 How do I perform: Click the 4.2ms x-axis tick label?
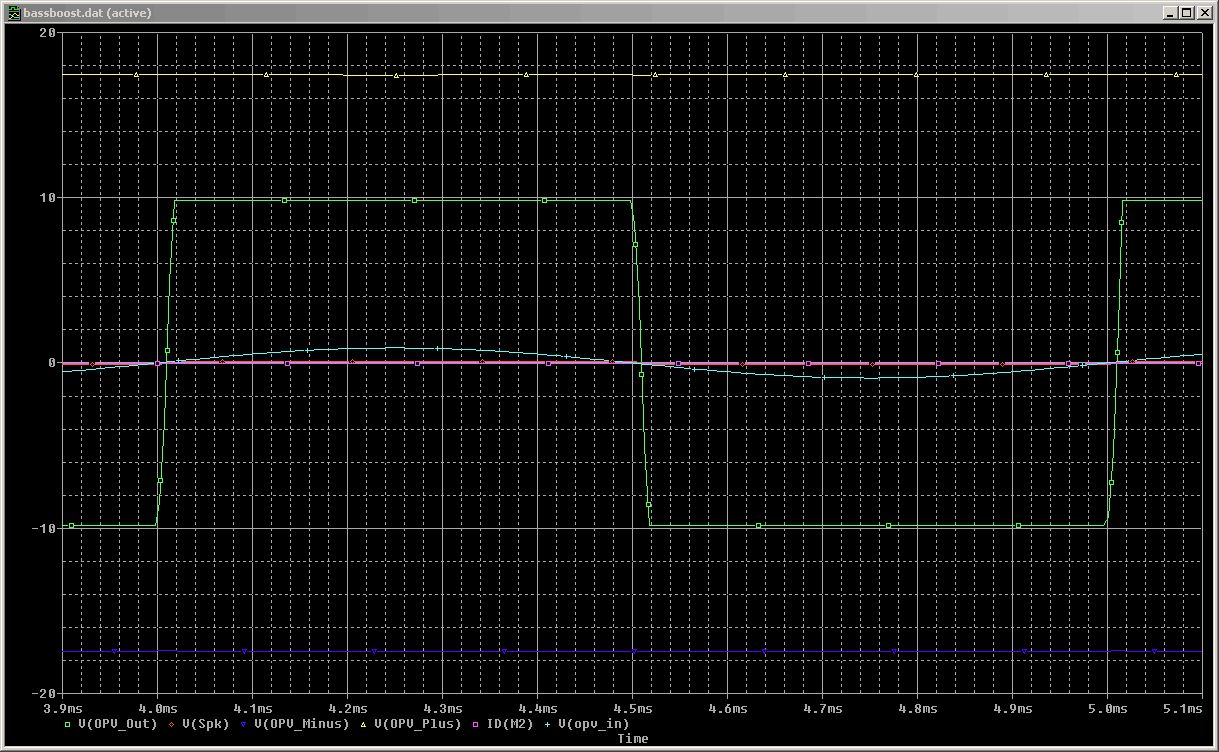tap(348, 709)
